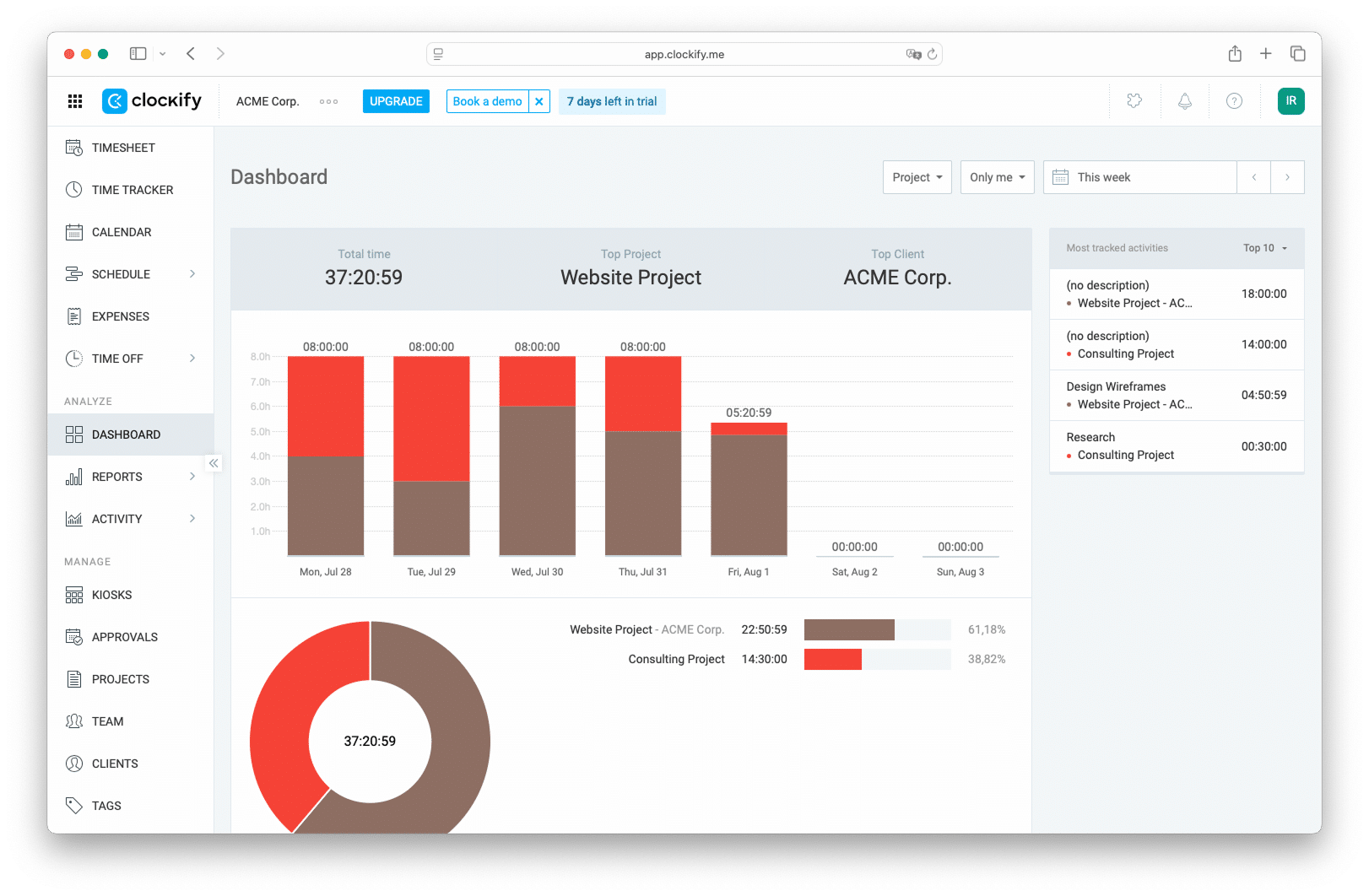Open the This week date range picker
The height and width of the screenshot is (896, 1369).
1140,177
